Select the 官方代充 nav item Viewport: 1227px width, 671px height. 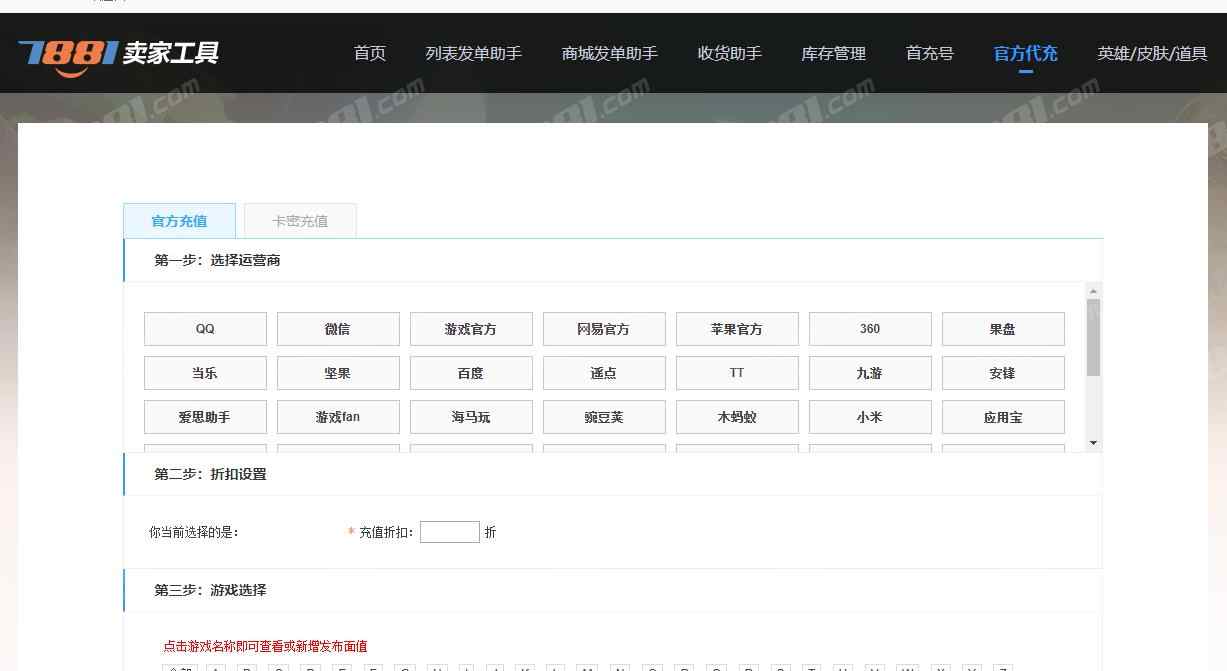coord(1026,53)
